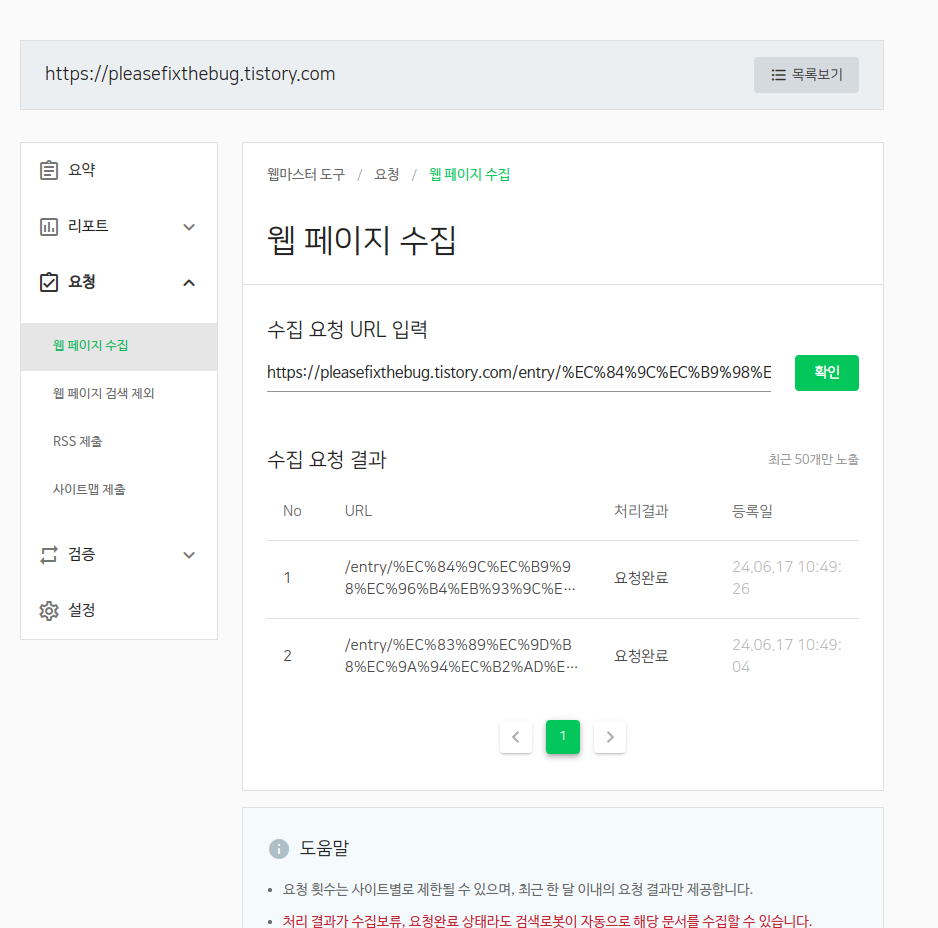
Task: Open the 리포트 menu label
Action: [x=88, y=226]
